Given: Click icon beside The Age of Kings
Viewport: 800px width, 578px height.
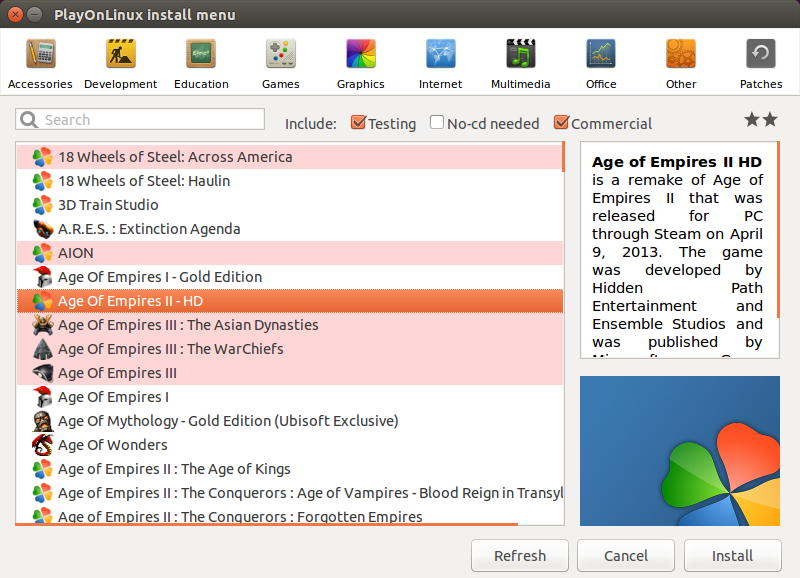Looking at the screenshot, I should [42, 469].
